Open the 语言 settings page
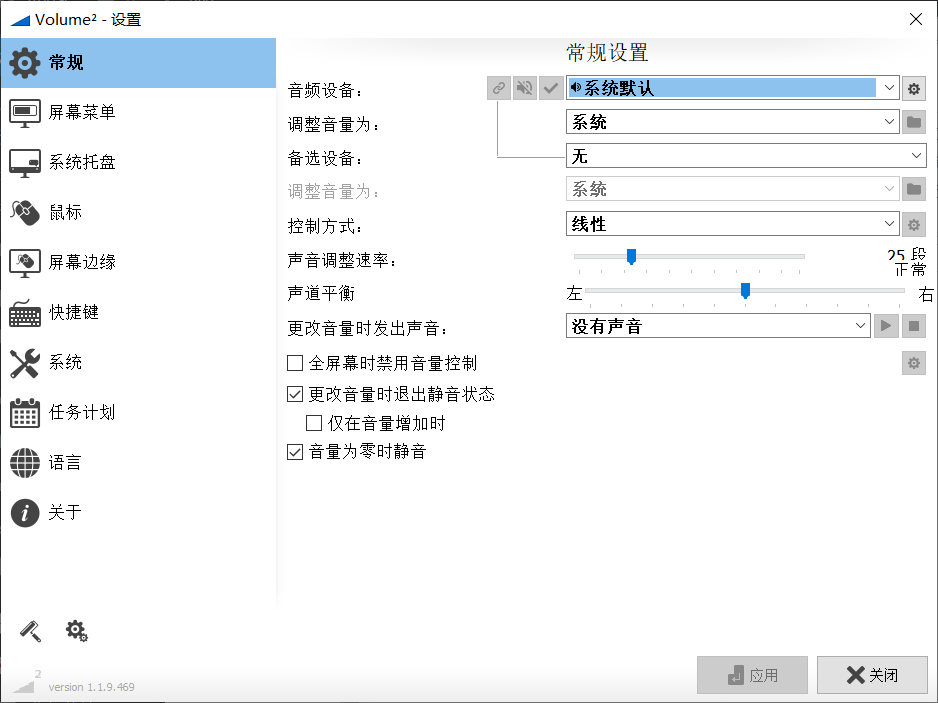 [x=65, y=462]
